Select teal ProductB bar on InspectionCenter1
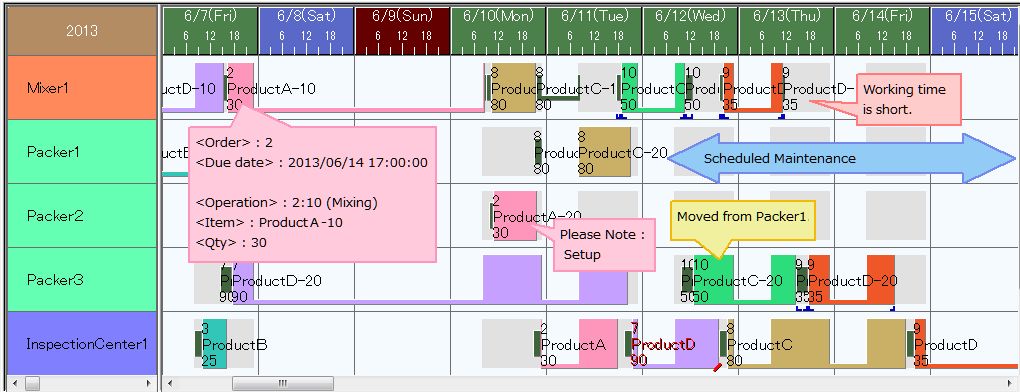Image resolution: width=1020 pixels, height=392 pixels. (214, 343)
